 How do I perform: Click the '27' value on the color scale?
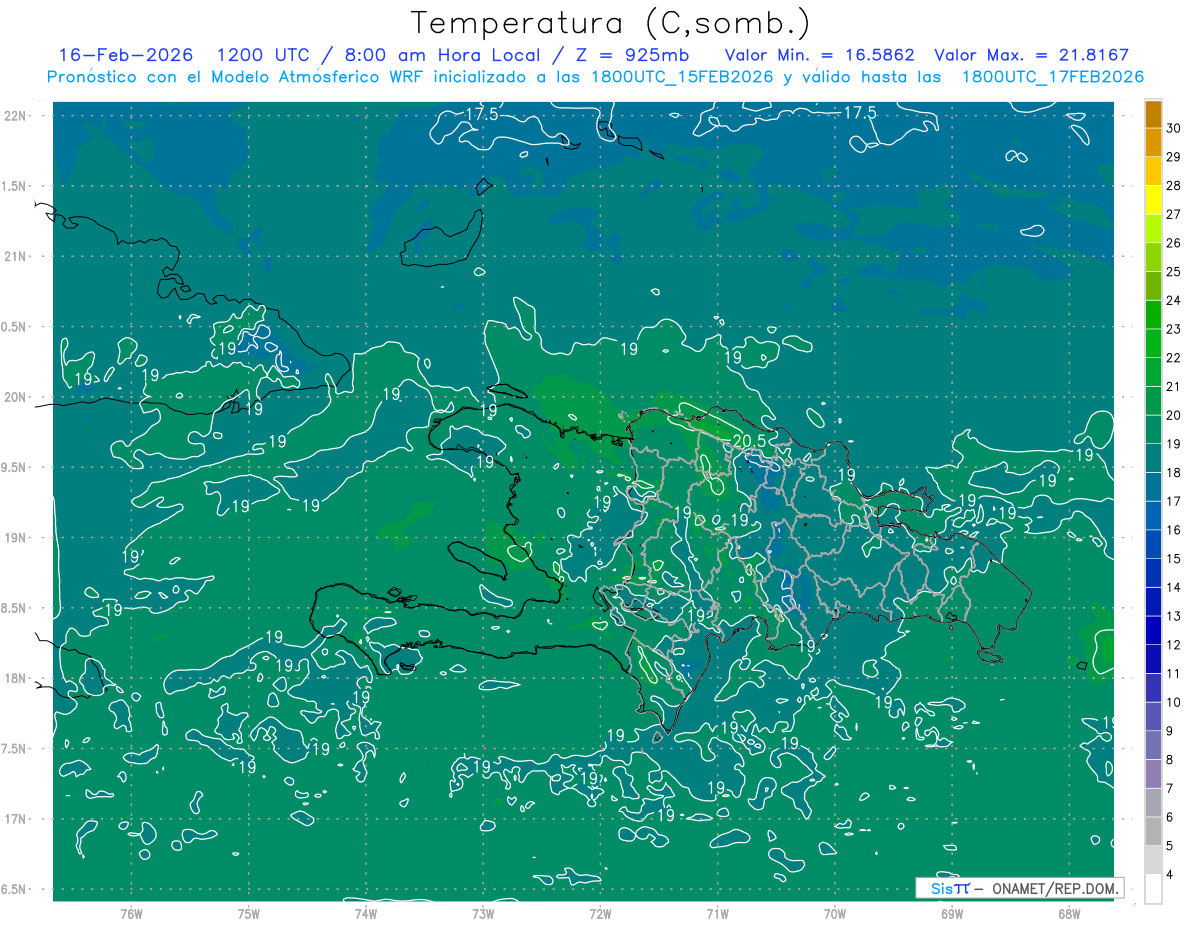click(x=1174, y=214)
